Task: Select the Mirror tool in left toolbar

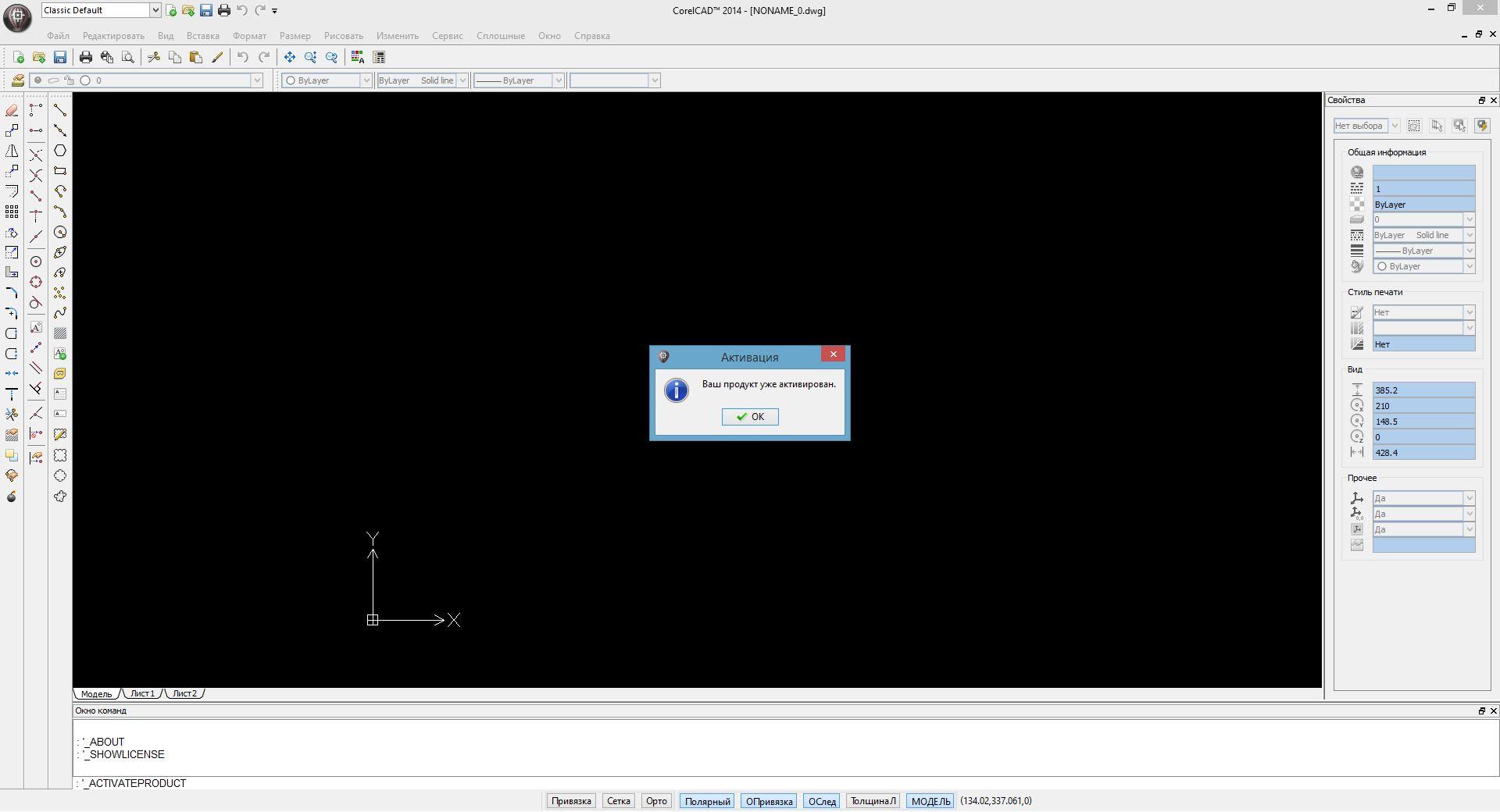Action: coord(12,151)
